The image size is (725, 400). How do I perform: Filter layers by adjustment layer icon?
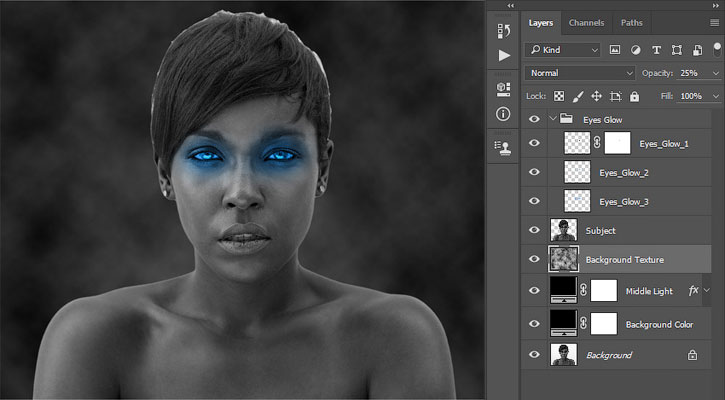(636, 50)
